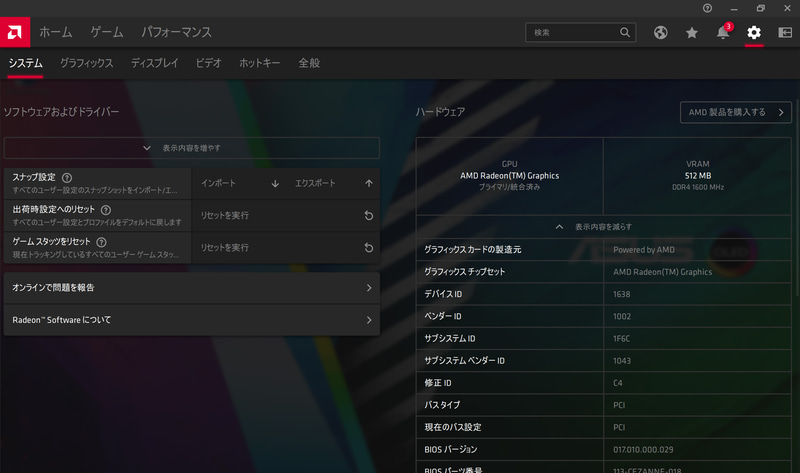Open favorites star icon
This screenshot has width=800, height=473.
coord(692,33)
